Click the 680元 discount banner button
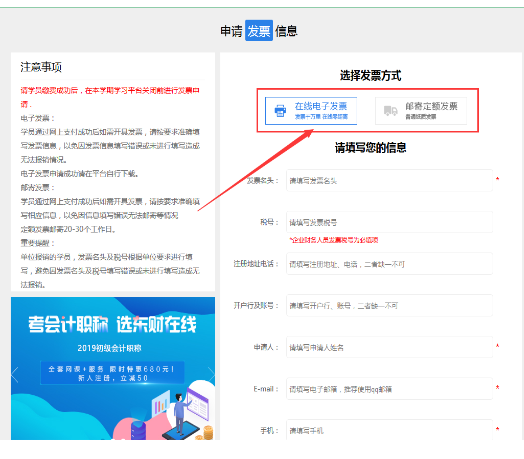Viewport: 524px width, 459px height. point(112,373)
